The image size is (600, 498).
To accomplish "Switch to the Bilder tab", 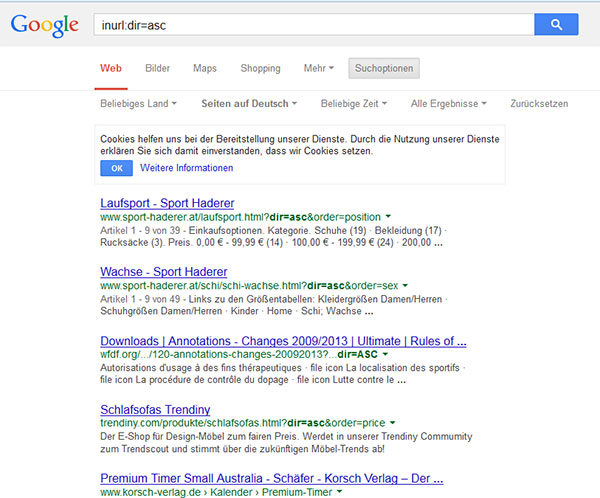I will point(157,68).
